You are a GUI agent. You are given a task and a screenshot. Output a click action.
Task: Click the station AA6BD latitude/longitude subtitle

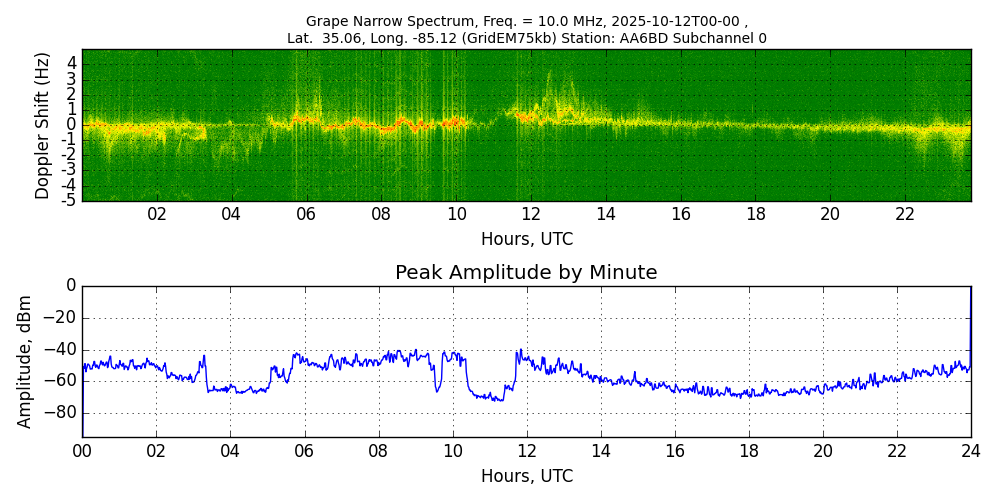click(x=526, y=38)
